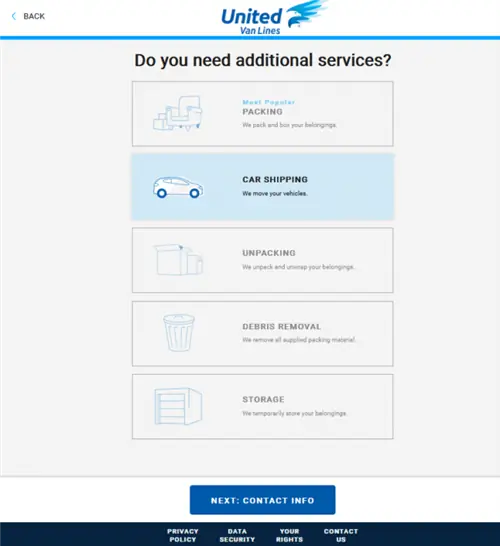
Task: Select the STORAGE service title
Action: [263, 399]
